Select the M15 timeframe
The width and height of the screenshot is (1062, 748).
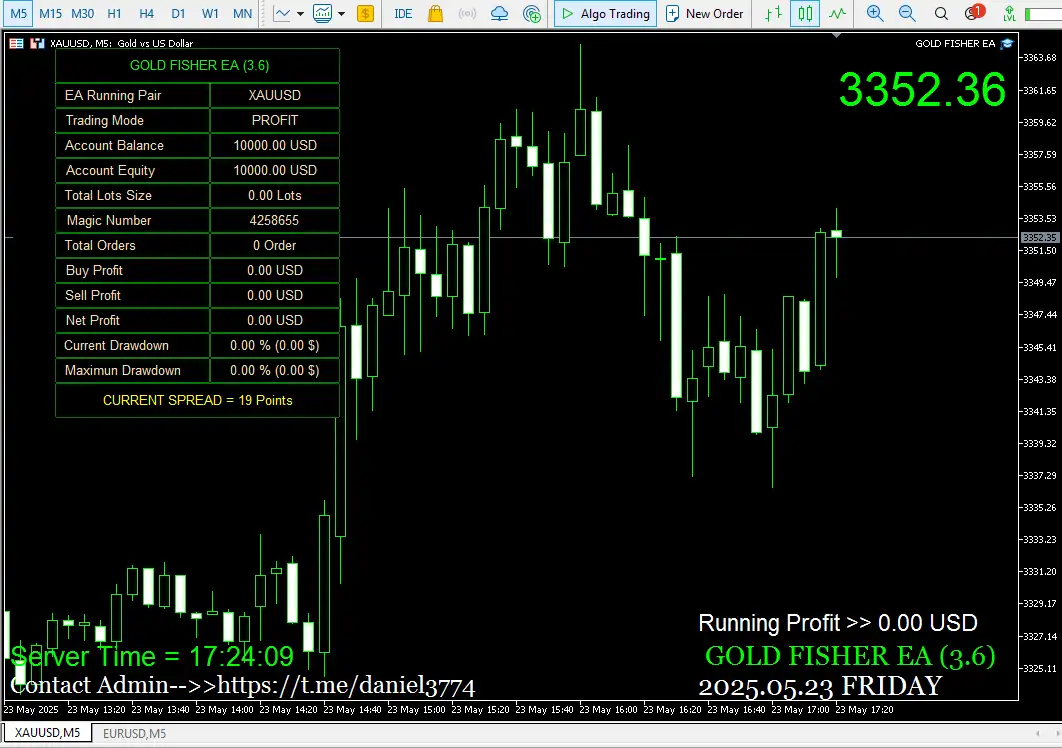coord(51,14)
